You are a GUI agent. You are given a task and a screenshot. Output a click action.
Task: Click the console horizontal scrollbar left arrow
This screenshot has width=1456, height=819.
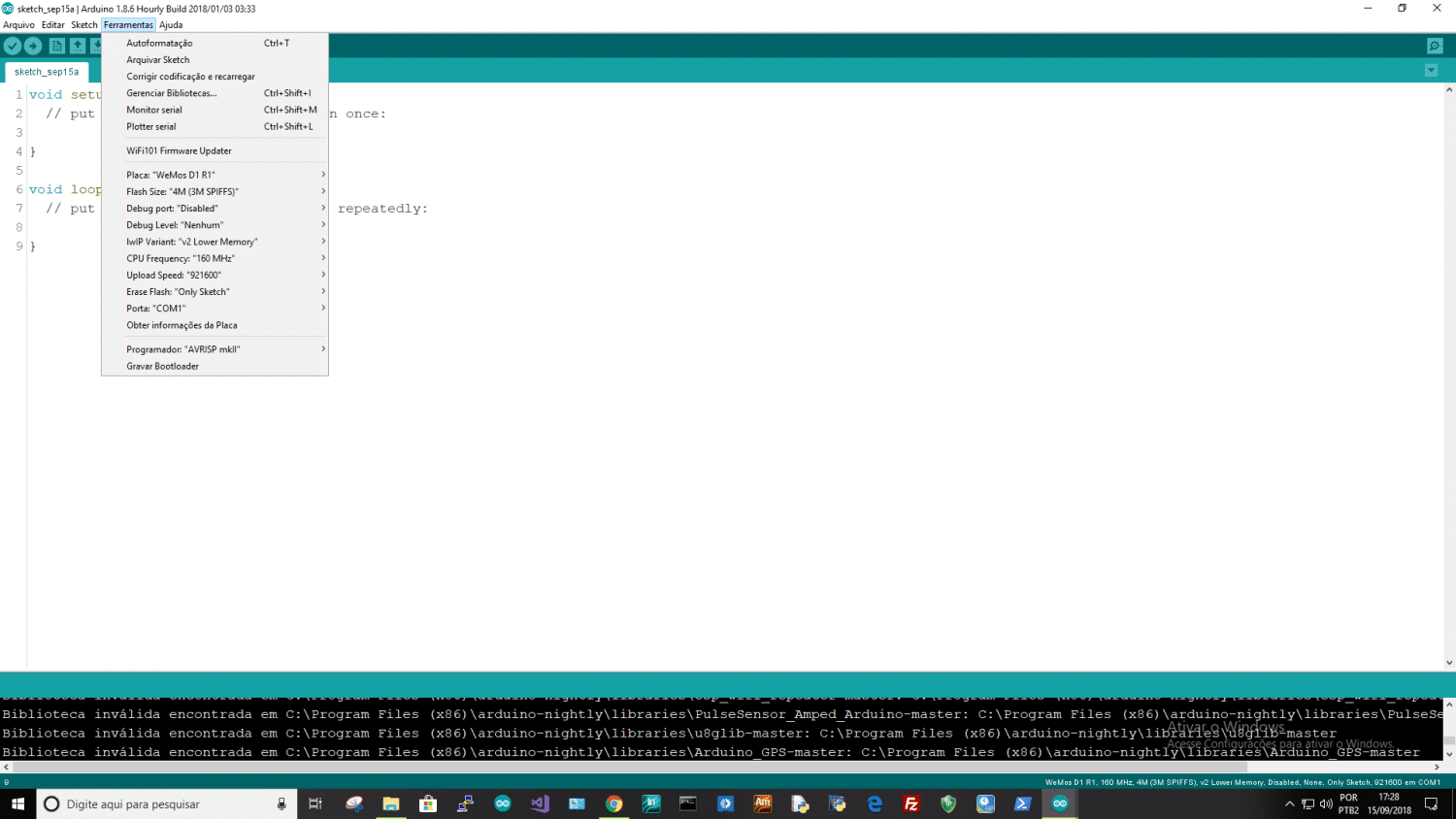pyautogui.click(x=6, y=768)
